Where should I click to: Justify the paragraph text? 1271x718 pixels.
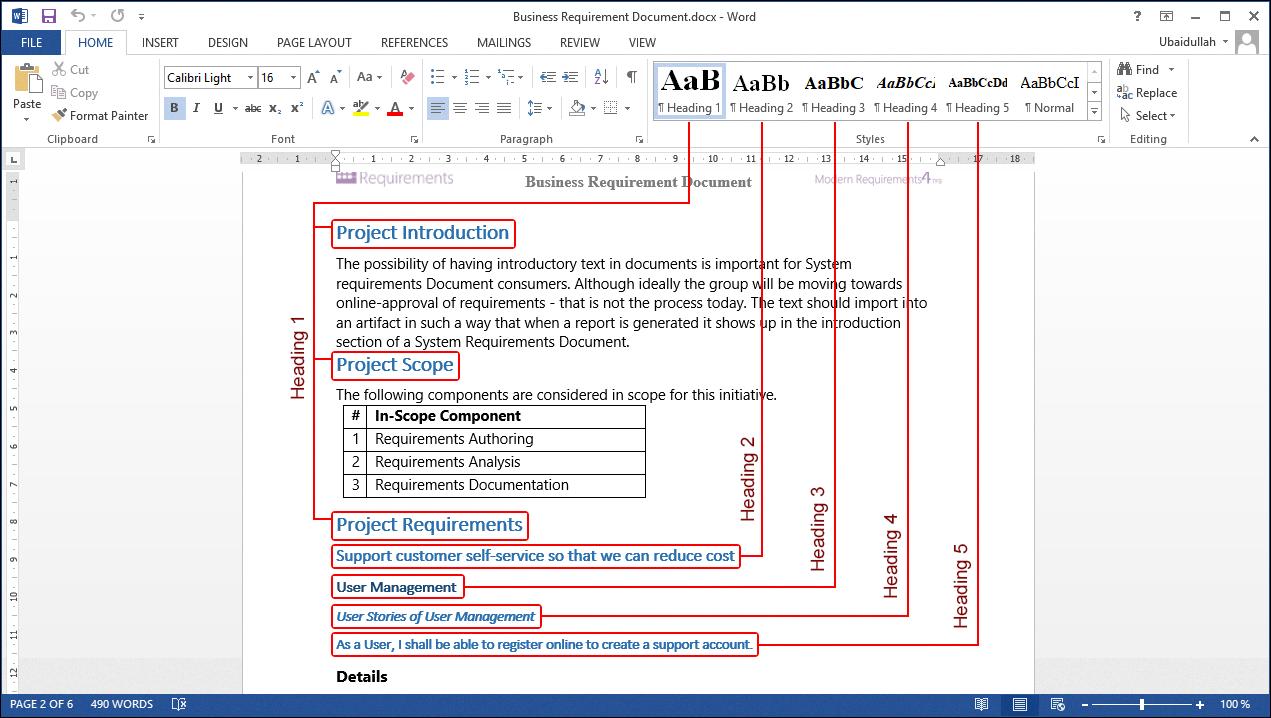click(x=504, y=108)
